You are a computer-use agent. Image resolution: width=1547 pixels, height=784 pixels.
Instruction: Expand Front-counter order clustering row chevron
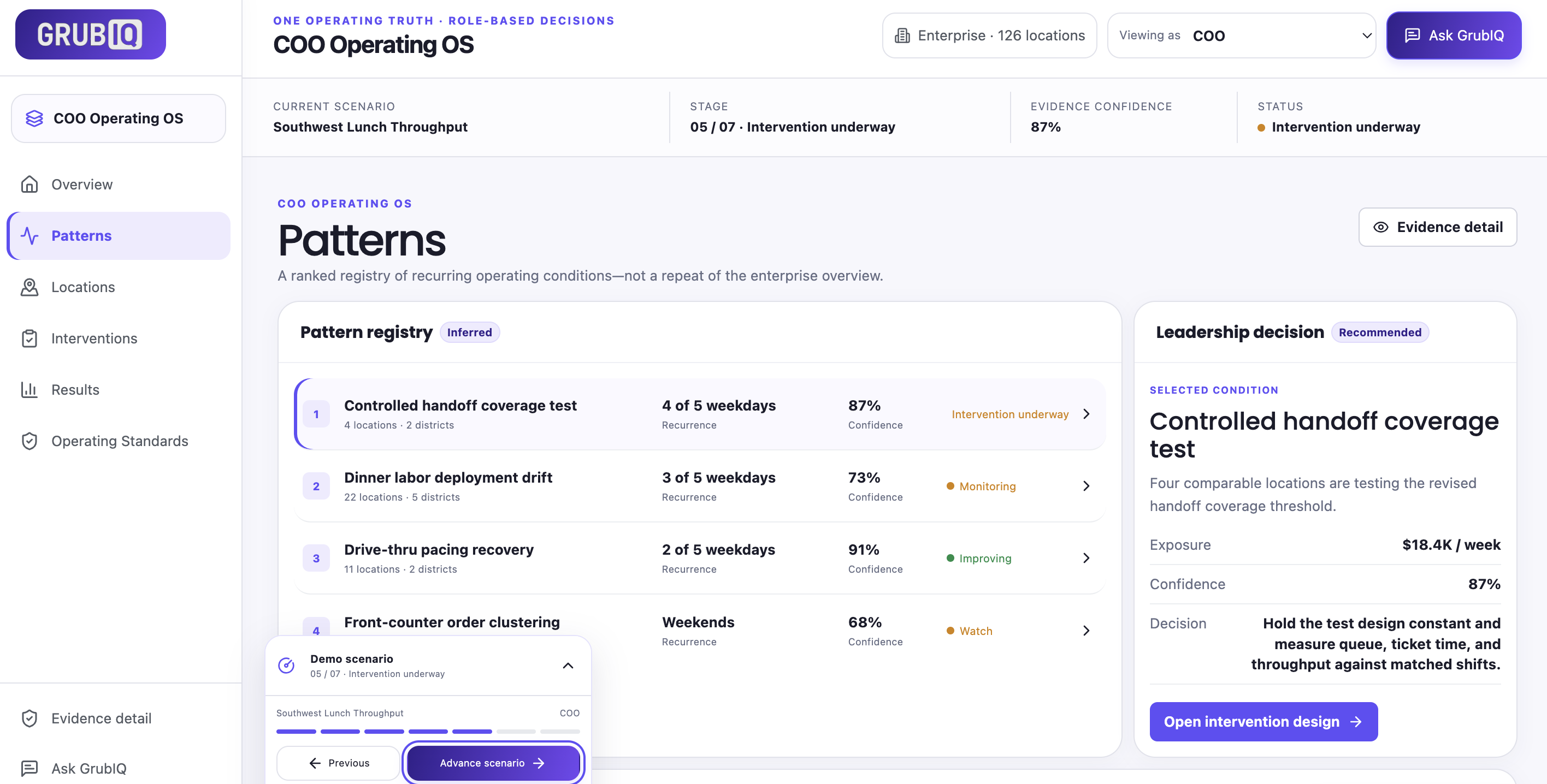pos(1086,631)
